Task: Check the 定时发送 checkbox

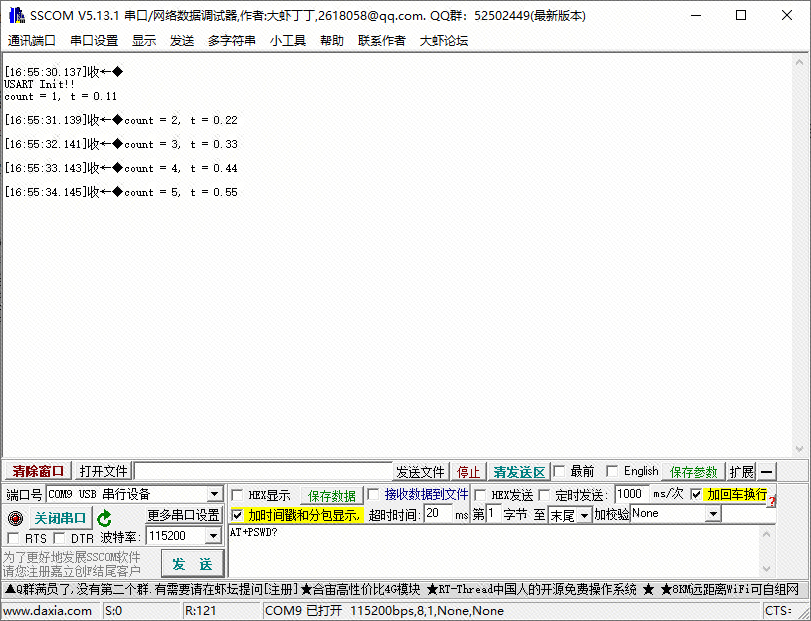Action: click(545, 495)
